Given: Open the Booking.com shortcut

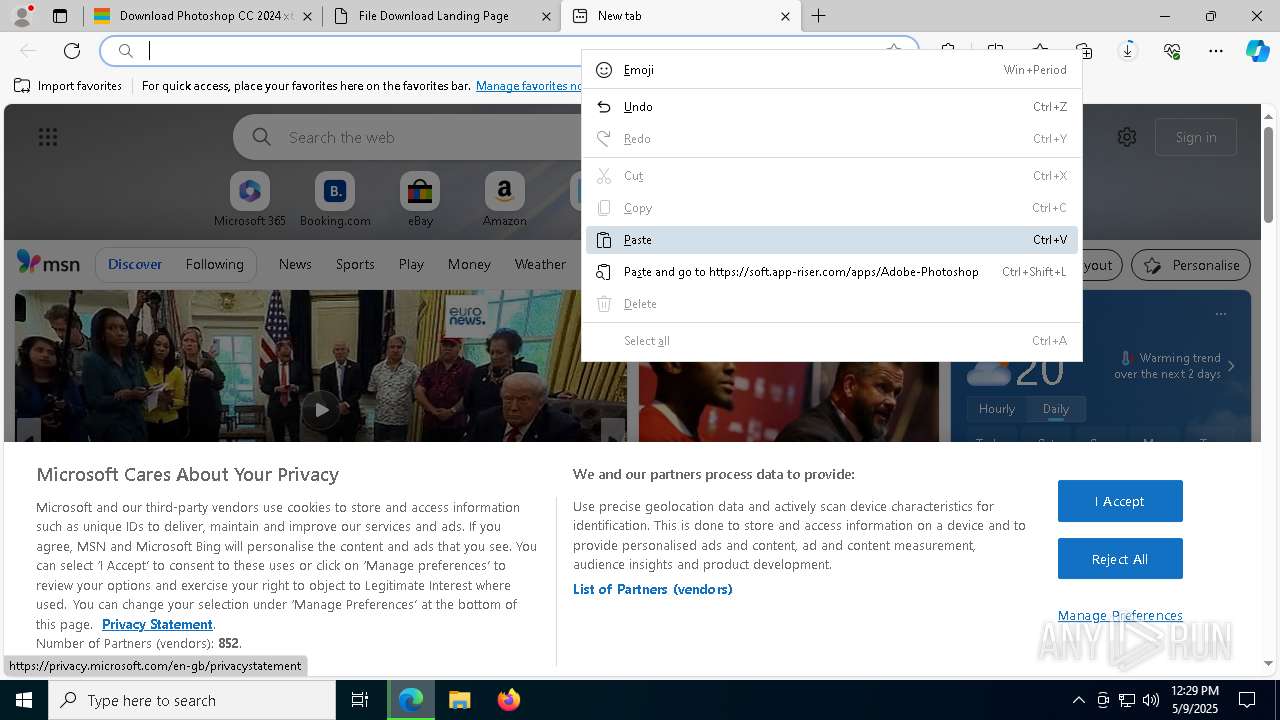Looking at the screenshot, I should 335,200.
